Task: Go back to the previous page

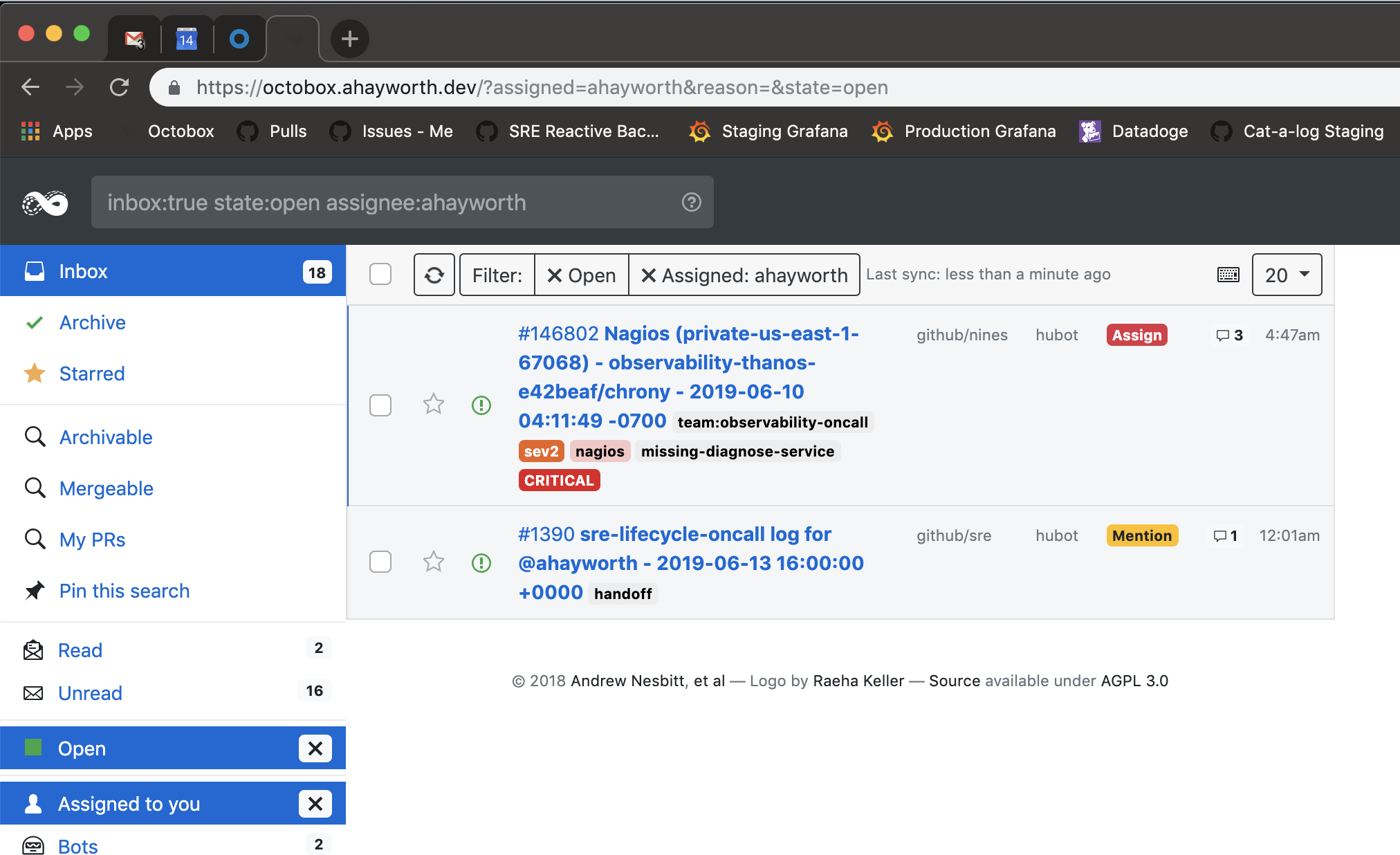Action: pyautogui.click(x=30, y=87)
